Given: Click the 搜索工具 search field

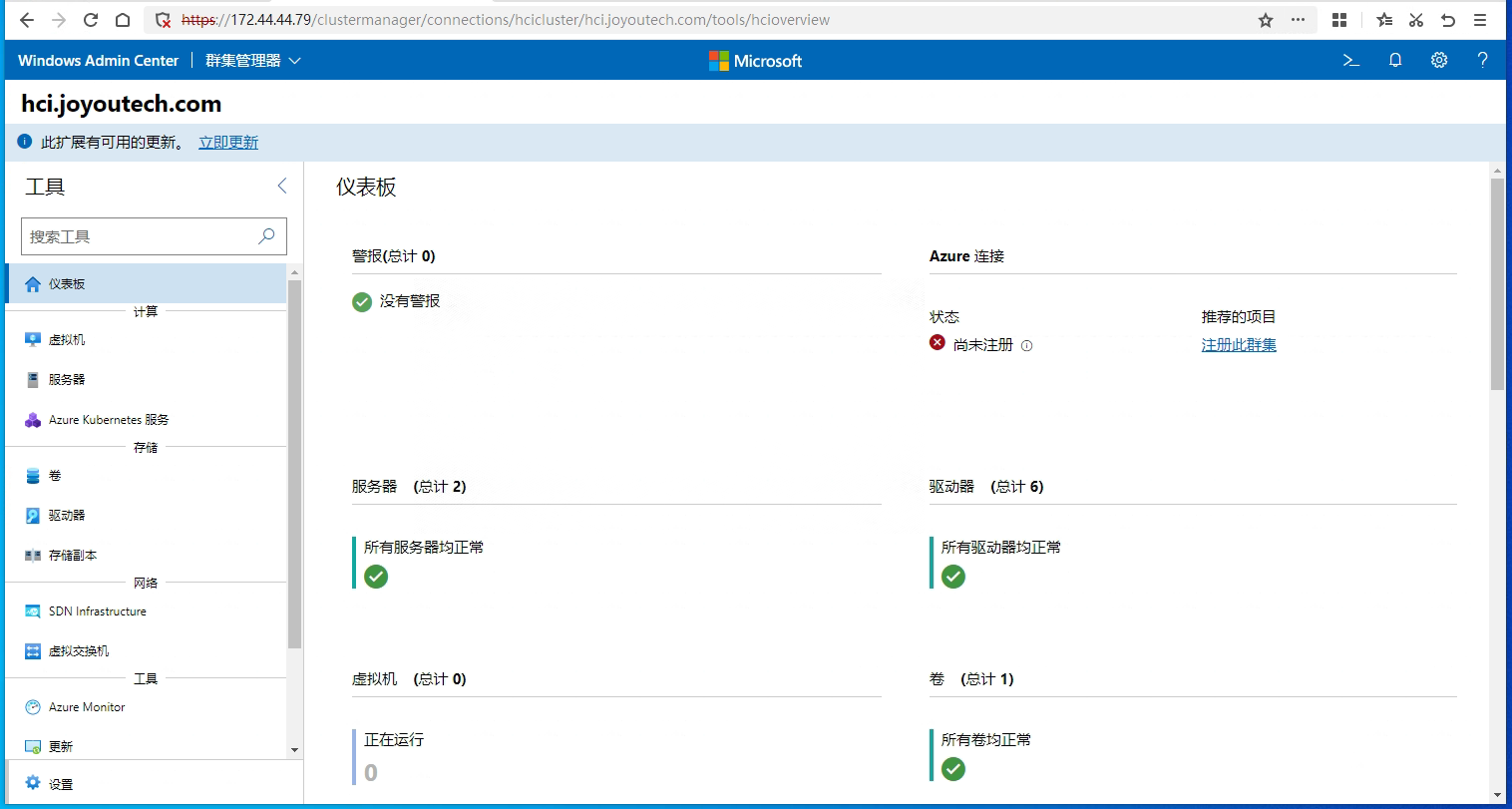Looking at the screenshot, I should click(154, 236).
